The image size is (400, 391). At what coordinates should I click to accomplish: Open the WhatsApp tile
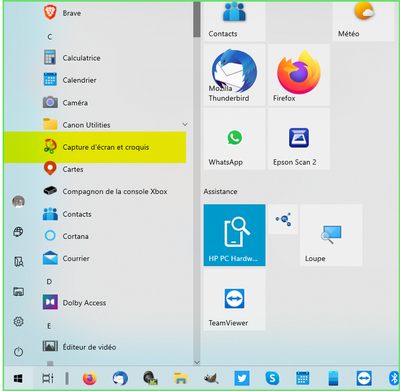tap(234, 139)
